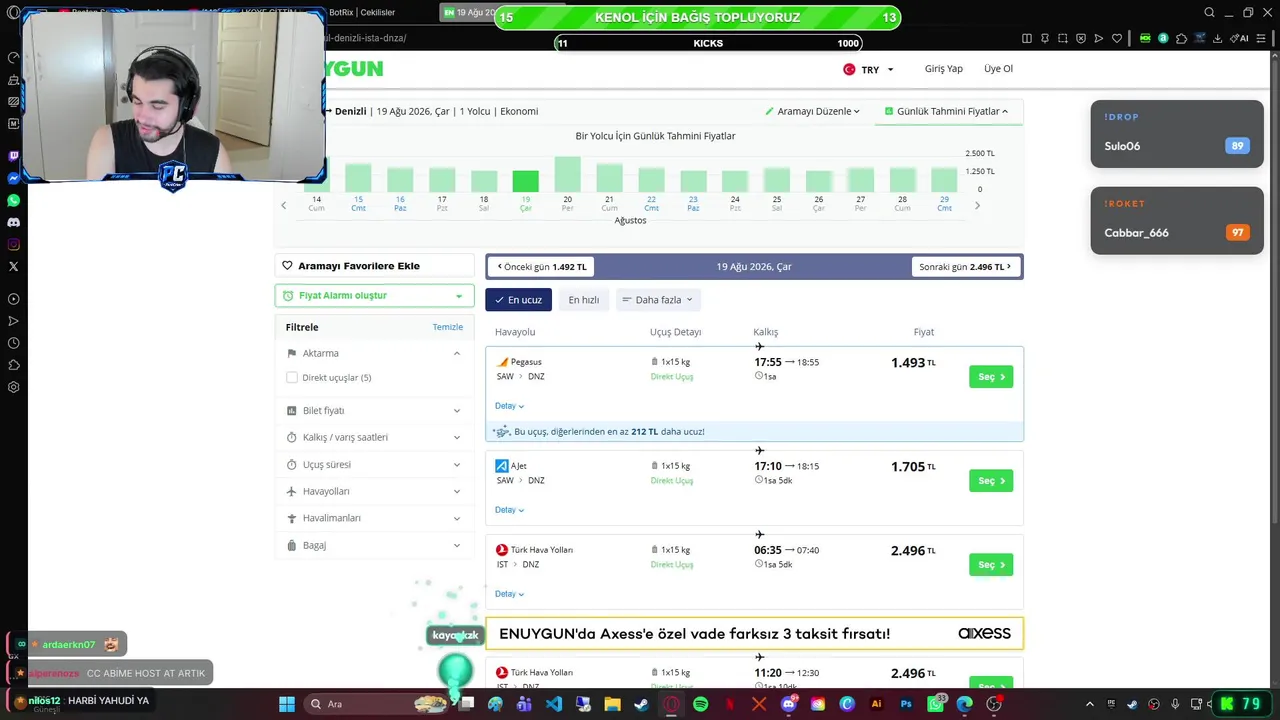This screenshot has height=720, width=1280.
Task: Open sidebar settings gear icon
Action: [x=13, y=387]
